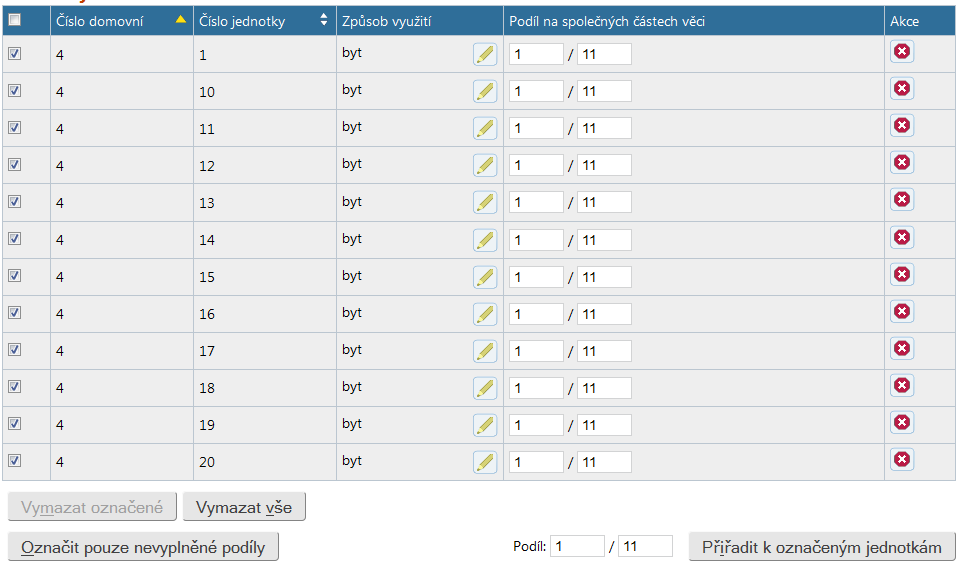Viewport: 963px width, 565px height.
Task: Focus the bottom Podíl numerator field
Action: pos(577,547)
